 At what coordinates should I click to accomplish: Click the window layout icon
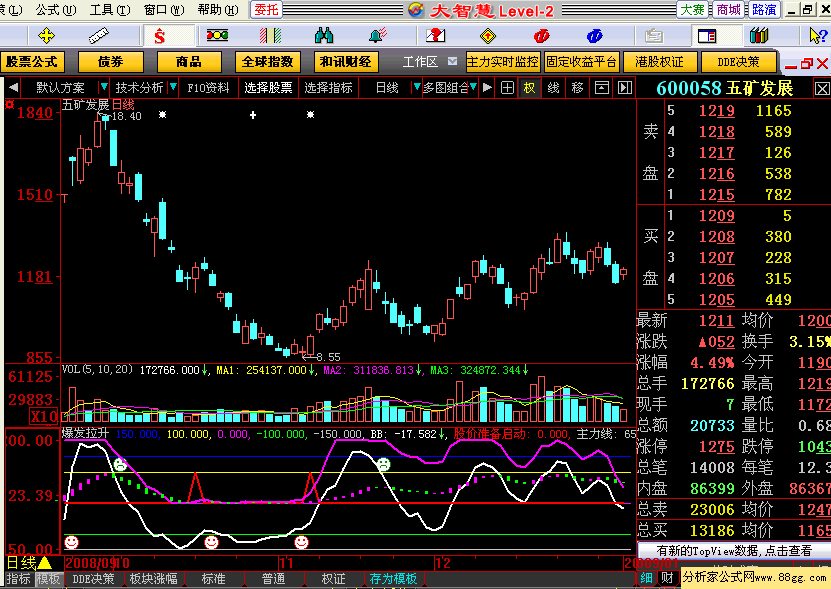(707, 36)
